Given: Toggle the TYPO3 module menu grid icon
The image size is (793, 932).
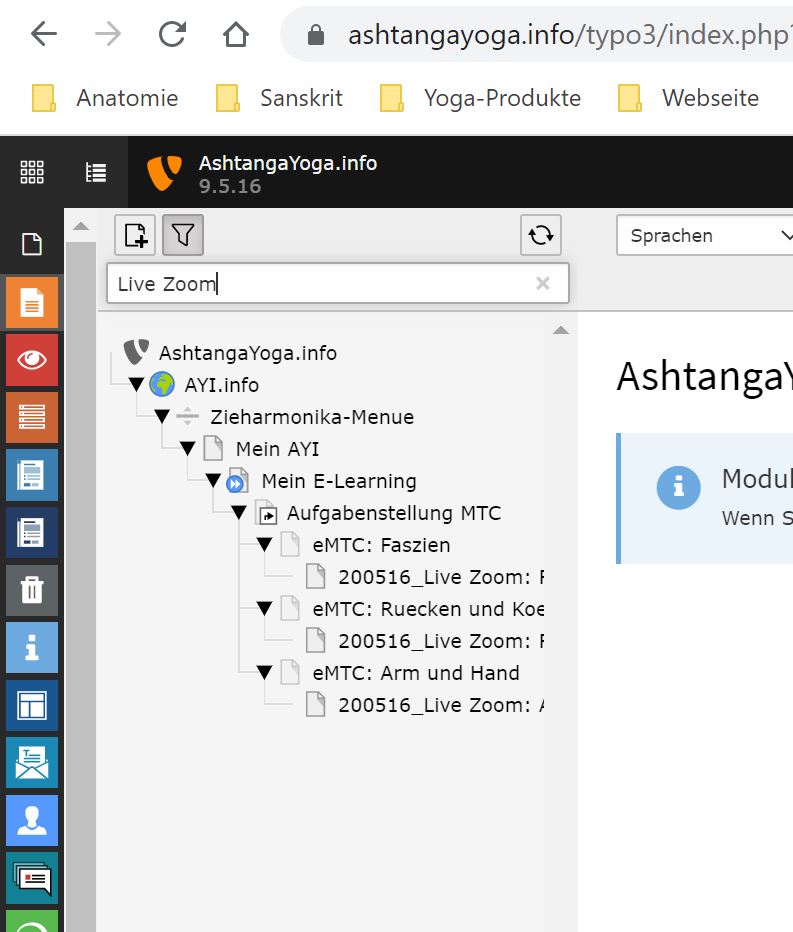Looking at the screenshot, I should click(32, 172).
